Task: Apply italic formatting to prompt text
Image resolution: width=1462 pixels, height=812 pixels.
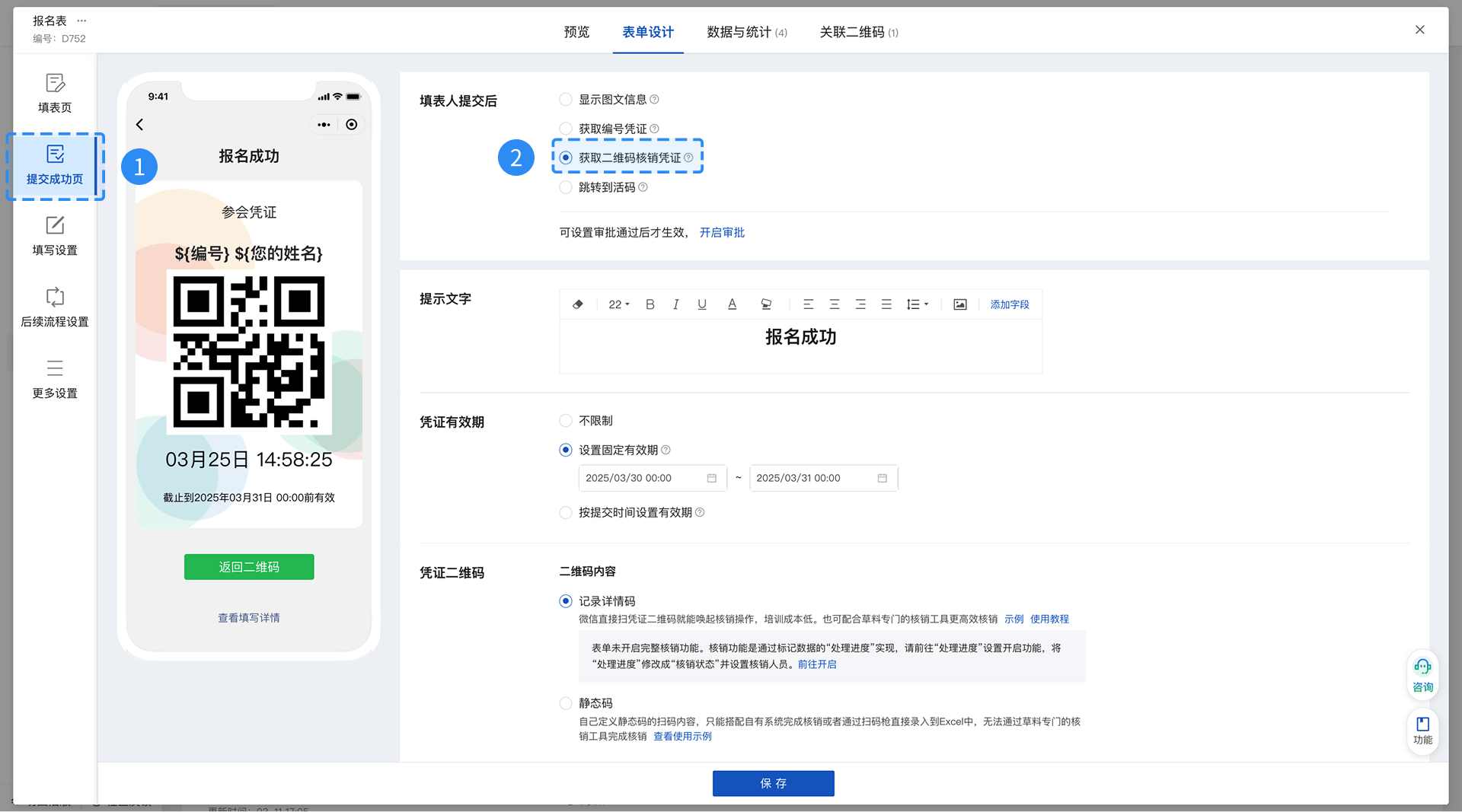Action: tap(675, 304)
